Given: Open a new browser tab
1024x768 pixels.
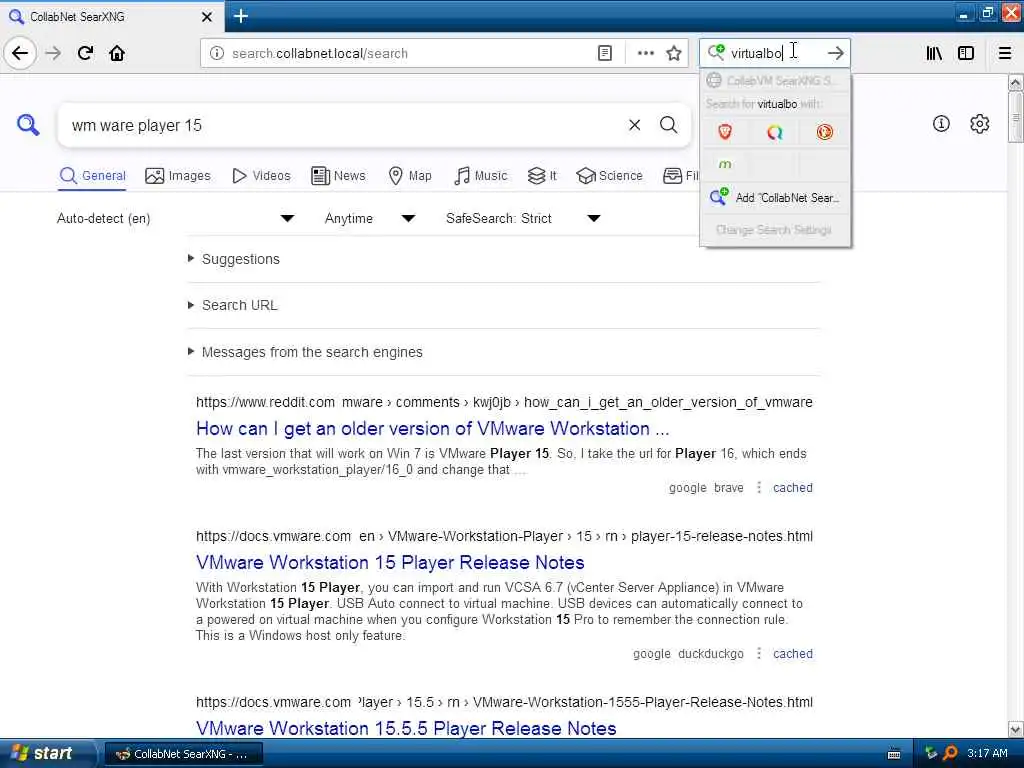Looking at the screenshot, I should pyautogui.click(x=240, y=16).
